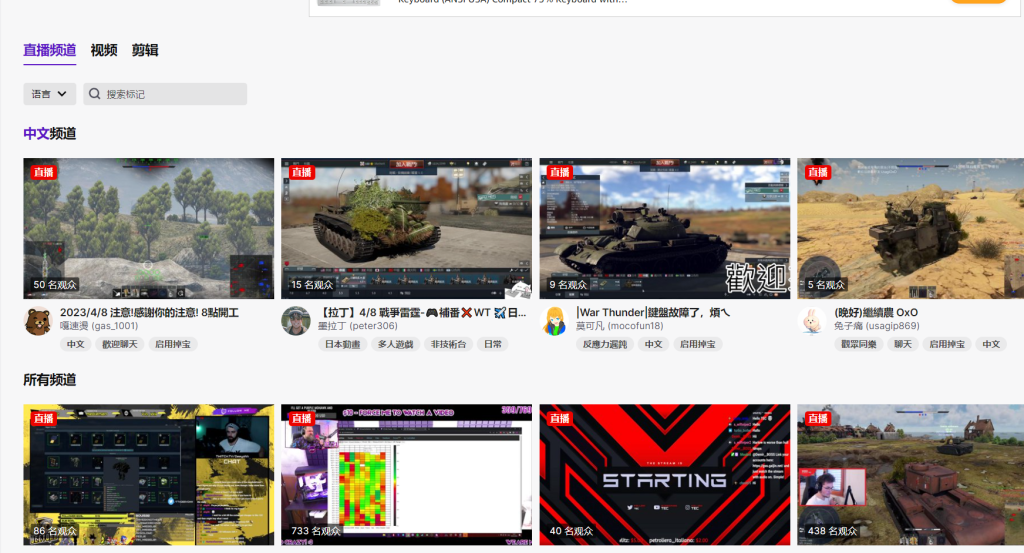Open the 所有频道 stream with 733 viewers

coord(406,475)
